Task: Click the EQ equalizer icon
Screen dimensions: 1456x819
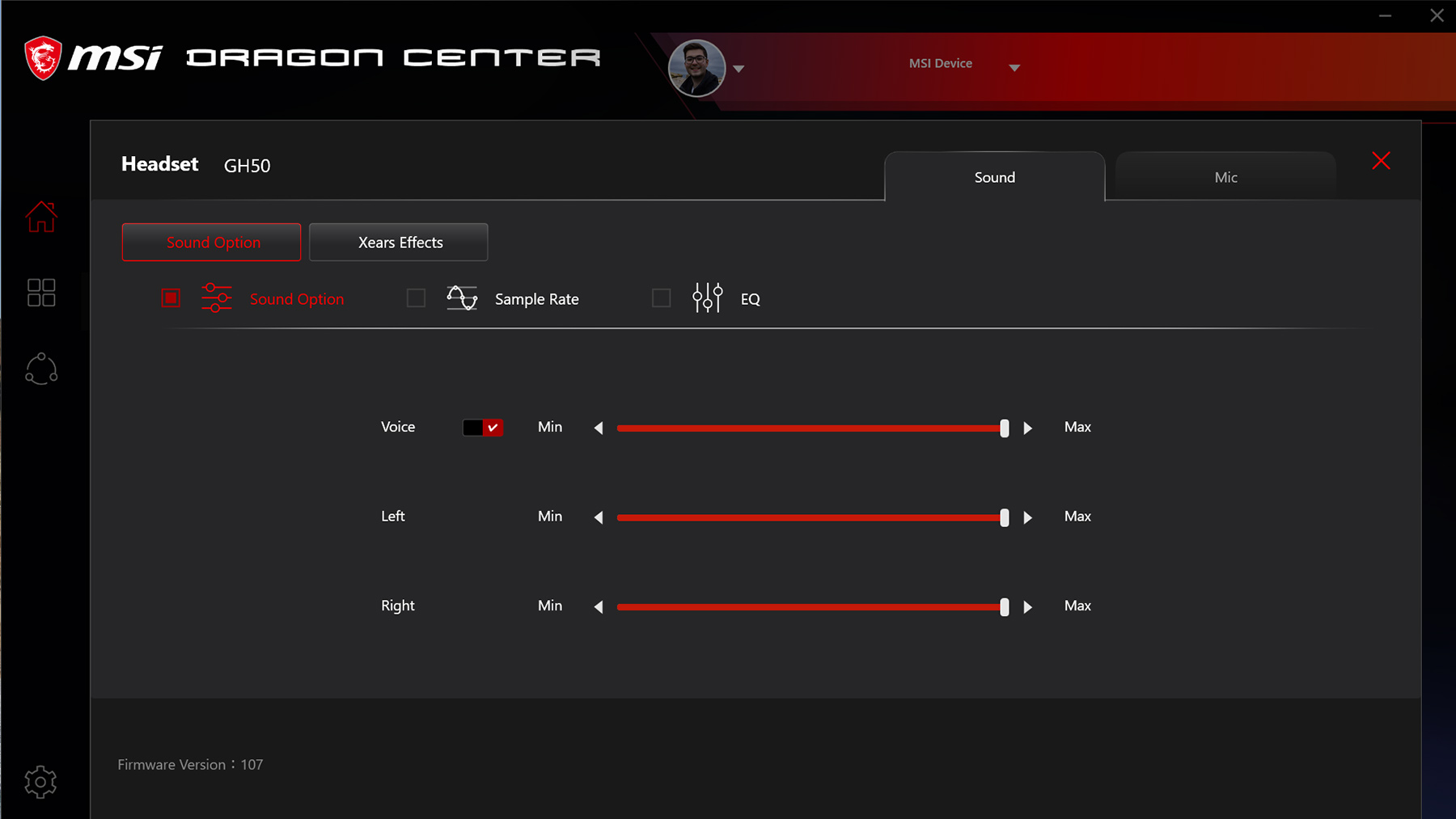Action: tap(708, 298)
